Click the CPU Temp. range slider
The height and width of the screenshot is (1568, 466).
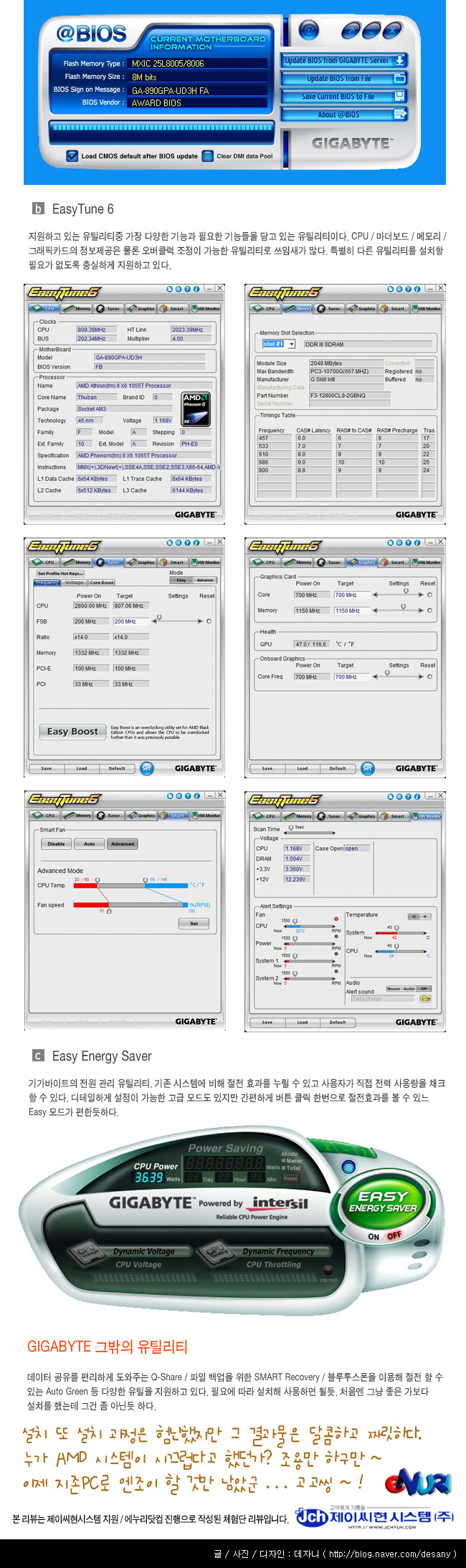131,884
